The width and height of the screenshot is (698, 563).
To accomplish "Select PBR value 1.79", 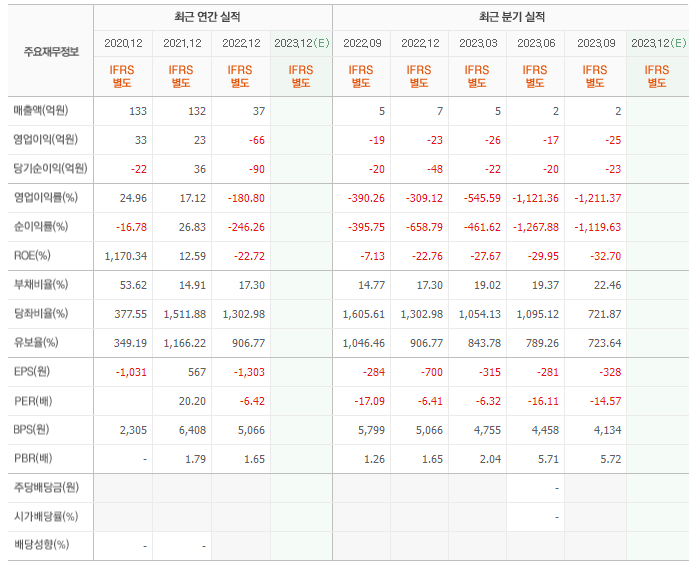I will [x=195, y=459].
